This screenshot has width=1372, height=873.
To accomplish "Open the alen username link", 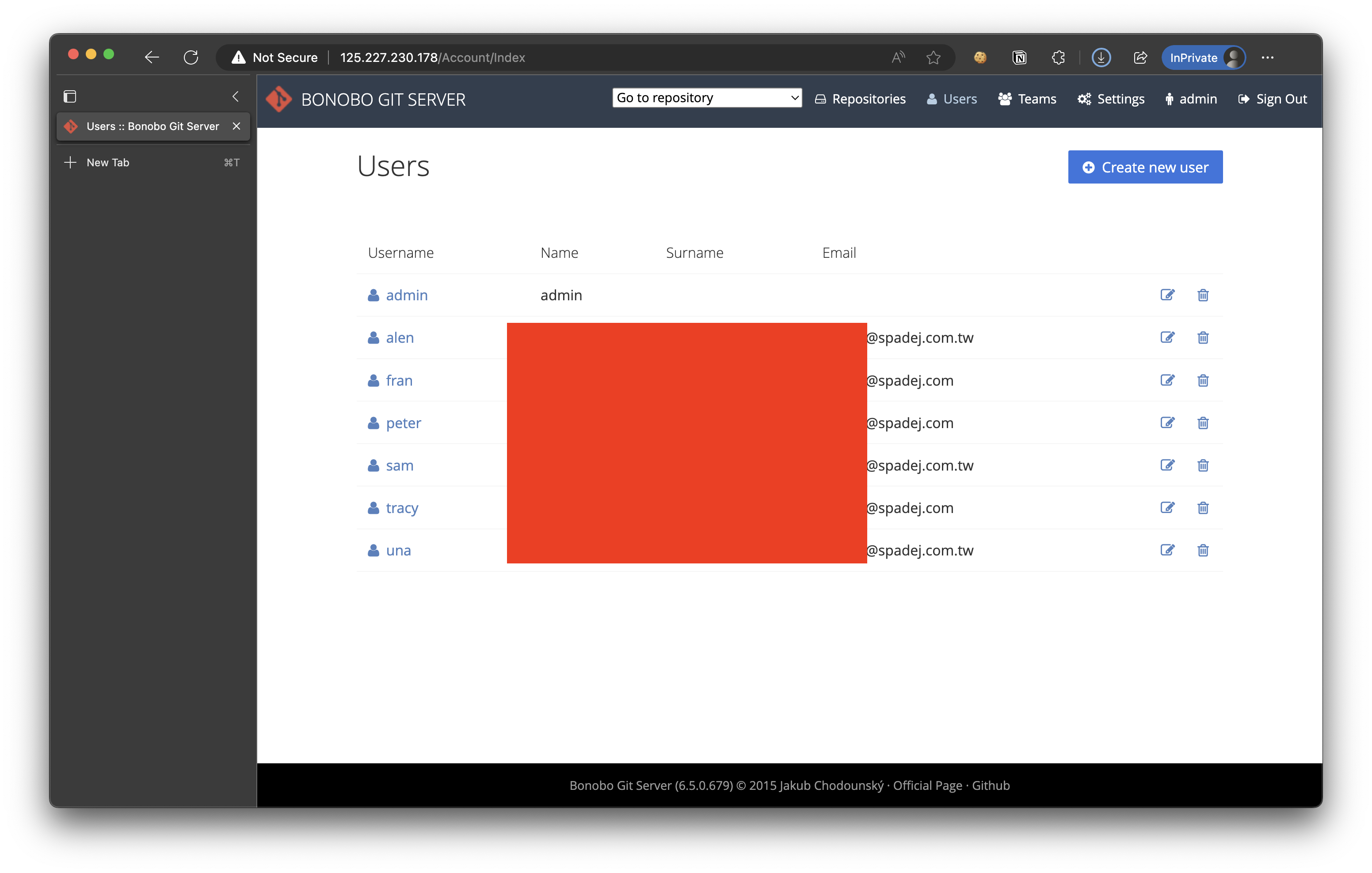I will tap(400, 337).
